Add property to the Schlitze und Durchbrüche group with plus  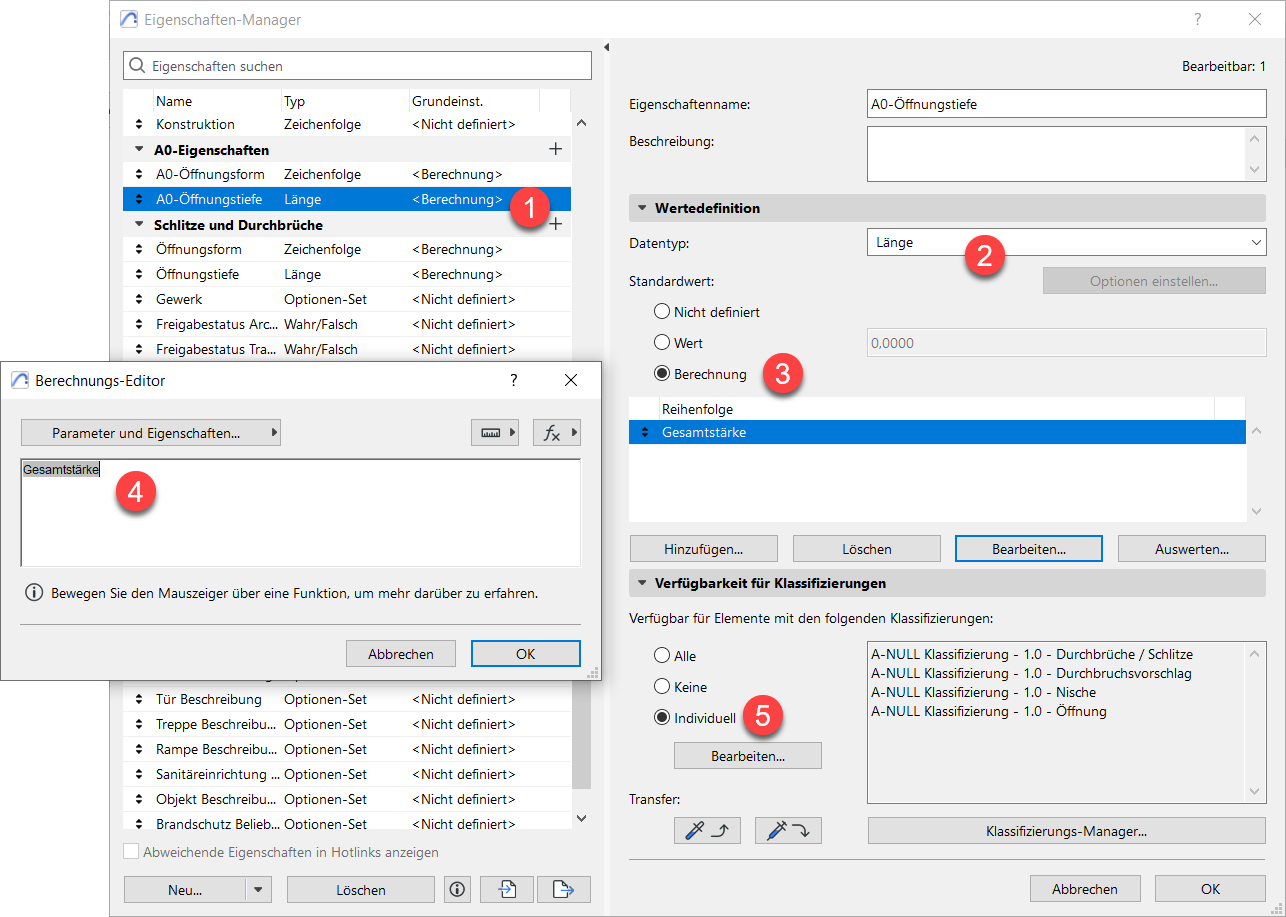[x=556, y=224]
